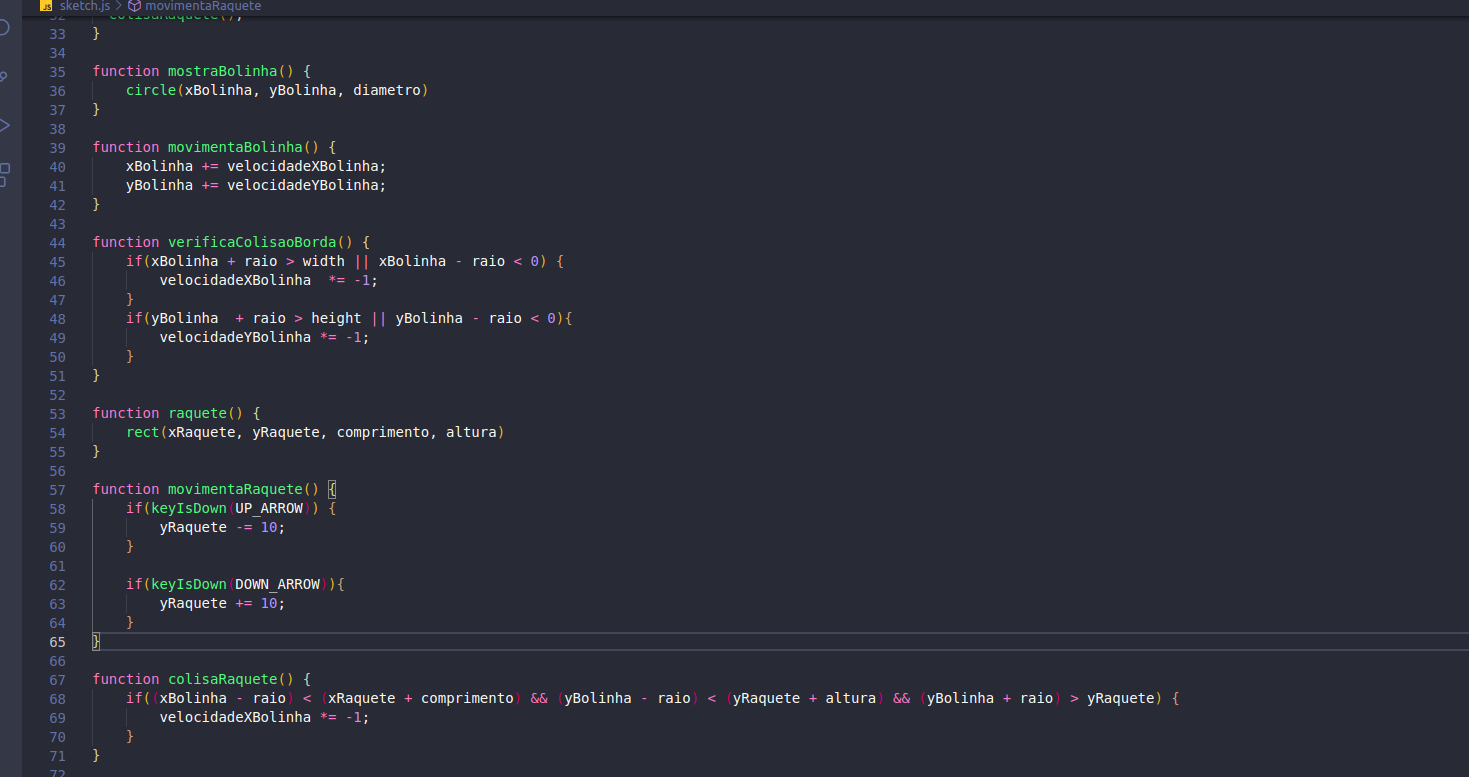The width and height of the screenshot is (1469, 777).
Task: Click velocidadeXBolinha on line 69
Action: click(235, 717)
